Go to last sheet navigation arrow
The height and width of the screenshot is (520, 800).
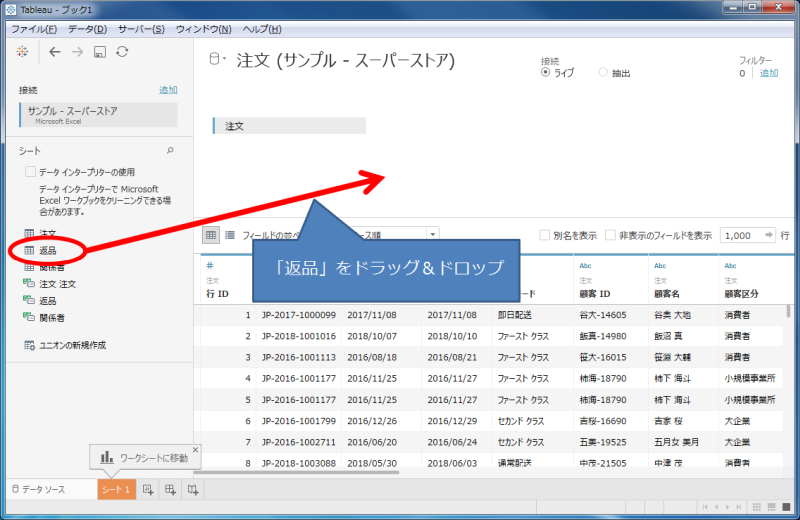pyautogui.click(x=738, y=507)
